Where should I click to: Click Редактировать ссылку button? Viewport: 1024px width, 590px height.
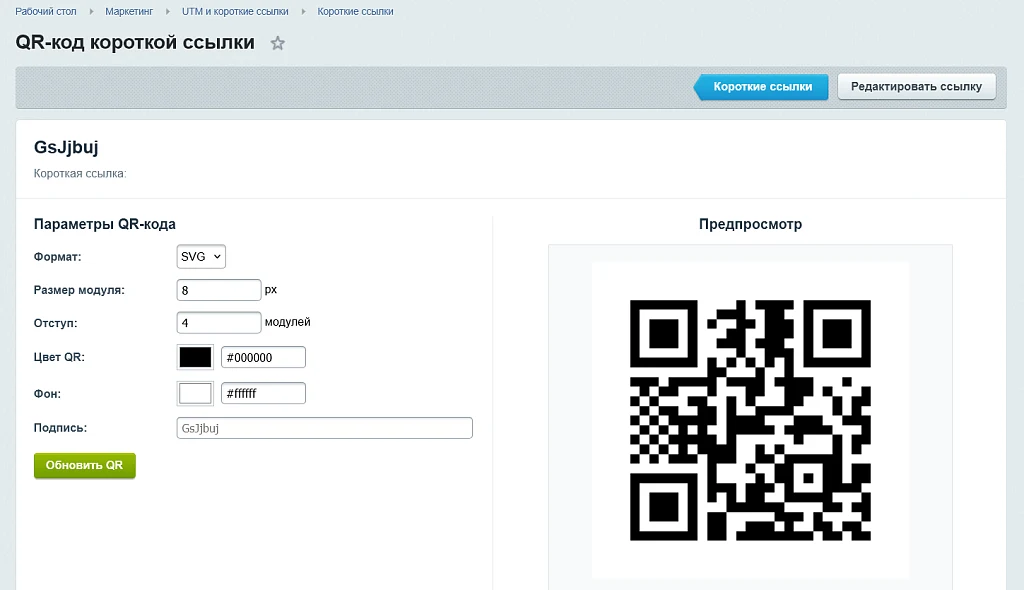click(916, 86)
